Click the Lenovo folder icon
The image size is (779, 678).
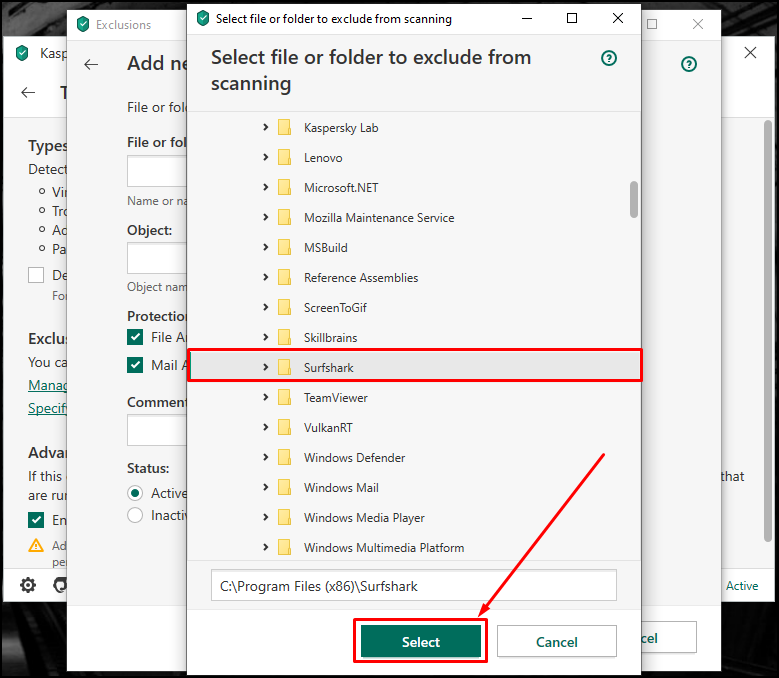pos(284,157)
